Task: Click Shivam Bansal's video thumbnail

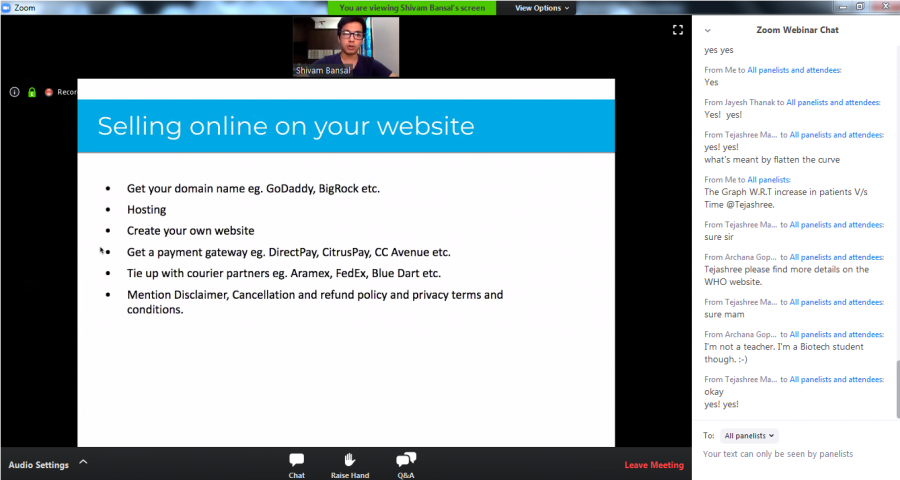Action: point(345,47)
